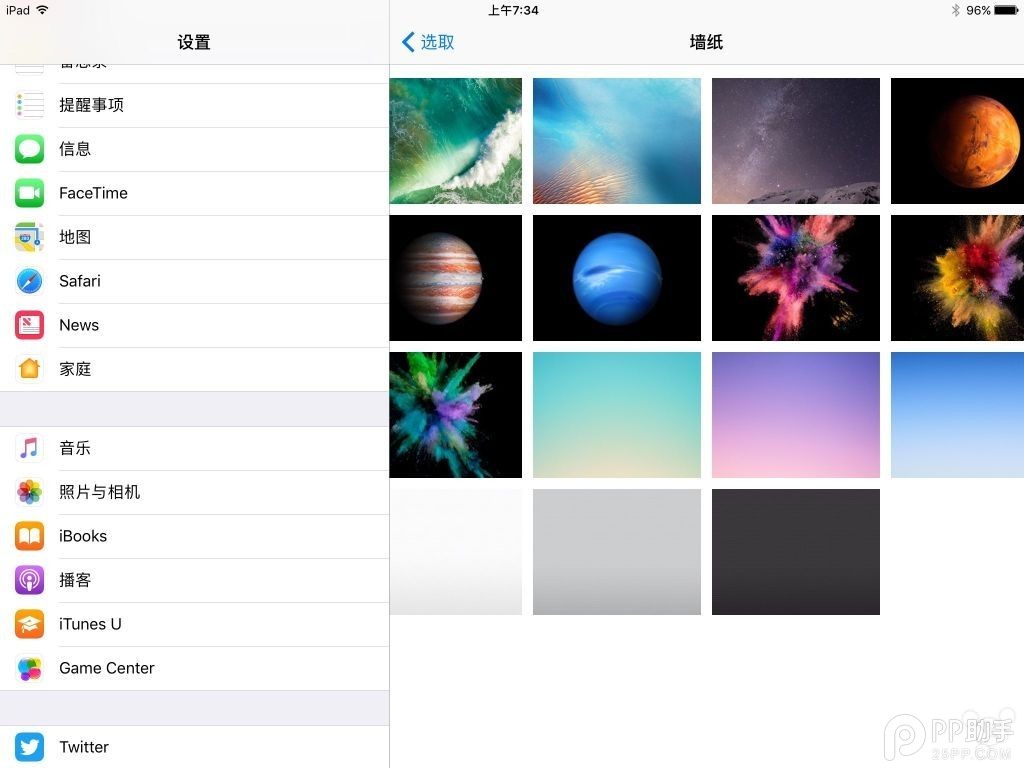The width and height of the screenshot is (1024, 768).
Task: Tap the purple Podcasts (播客) icon
Action: pos(29,580)
